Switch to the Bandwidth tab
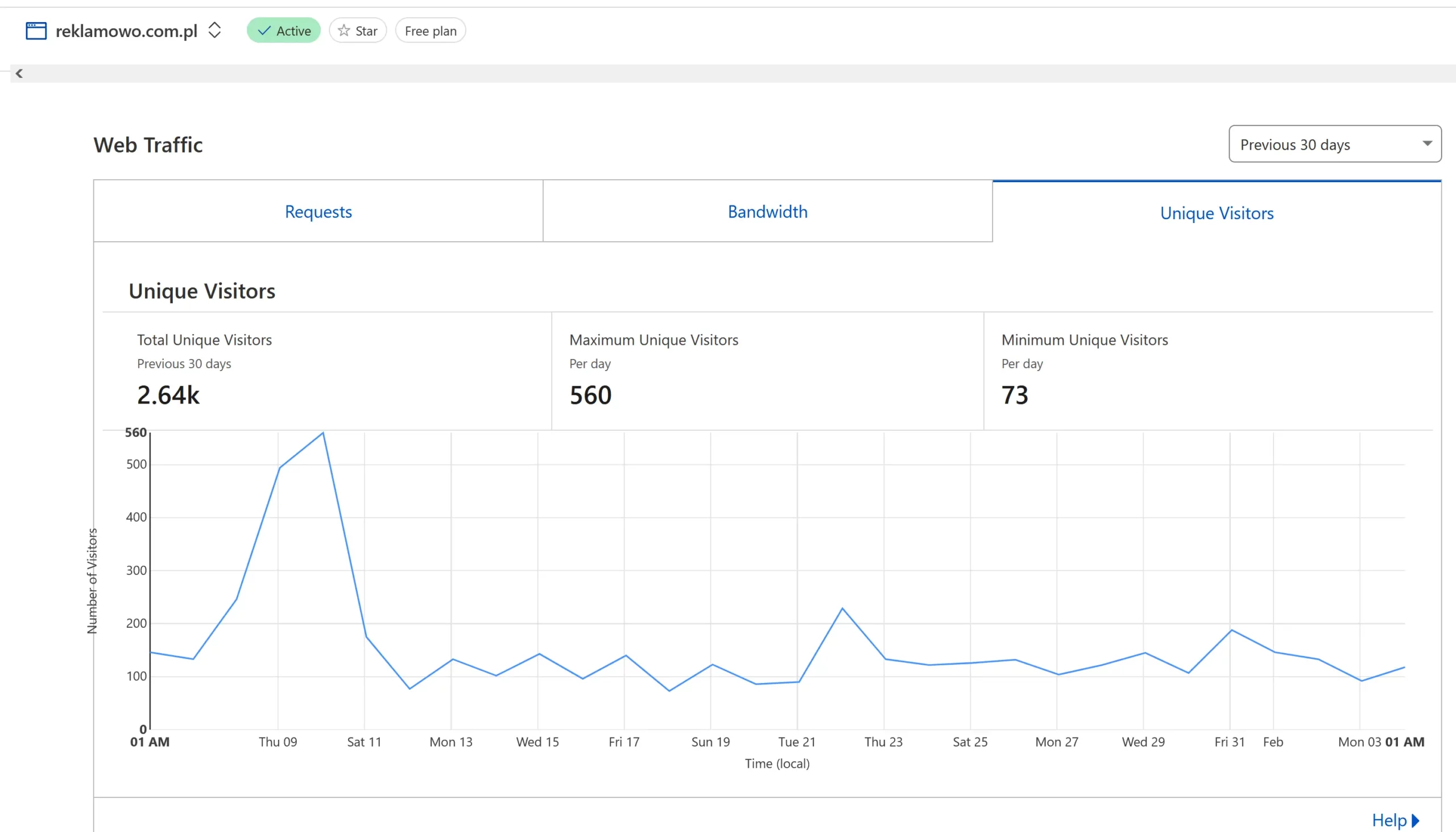The image size is (1456, 832). pos(767,212)
